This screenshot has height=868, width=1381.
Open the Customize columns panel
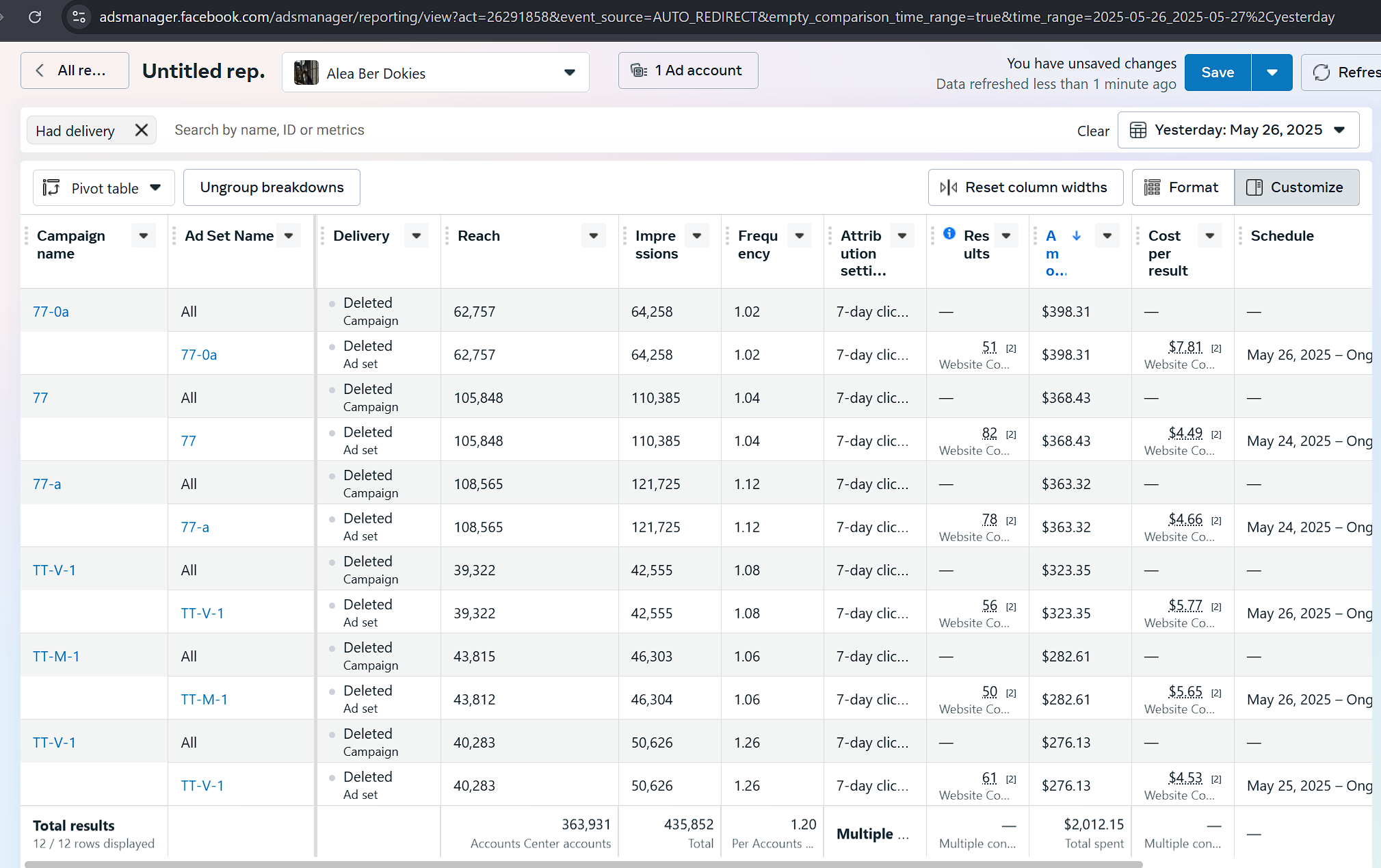coord(1296,187)
